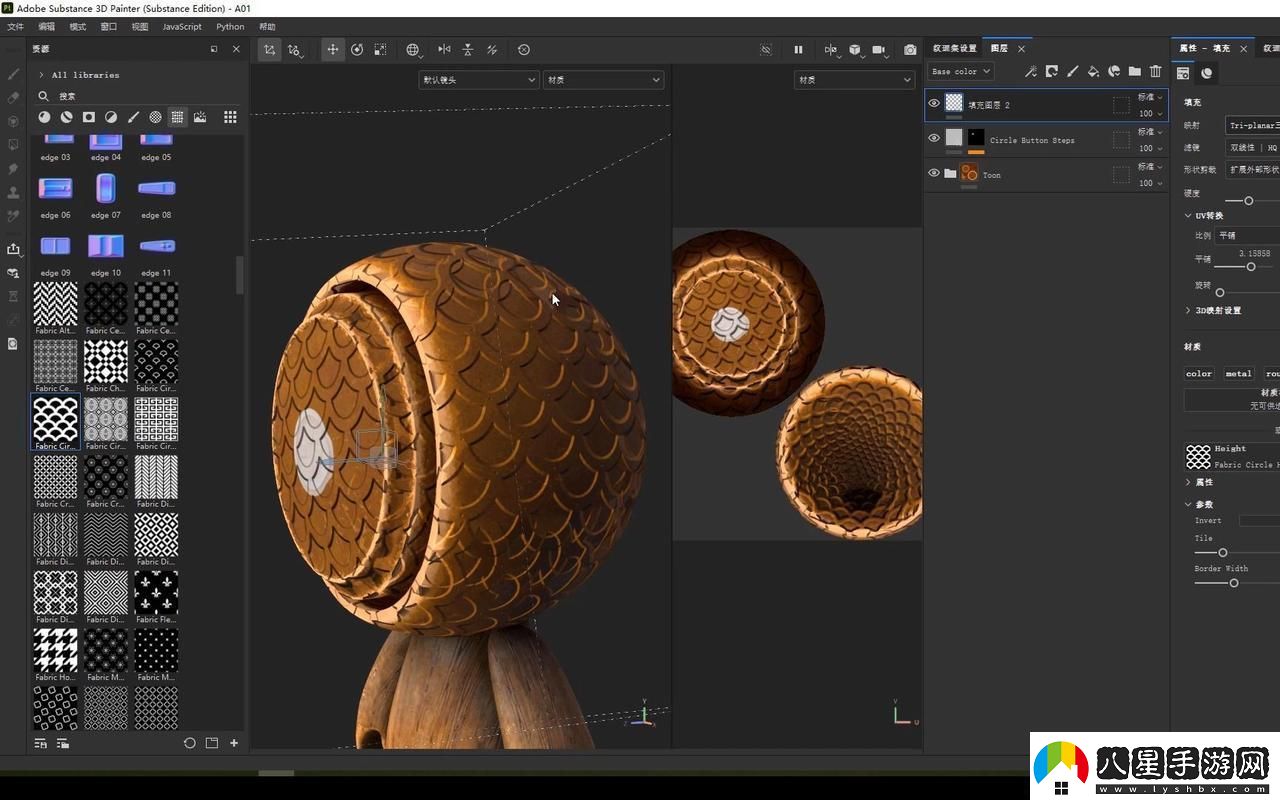Hide the Toon folder layer
This screenshot has width=1280, height=800.
[x=934, y=173]
